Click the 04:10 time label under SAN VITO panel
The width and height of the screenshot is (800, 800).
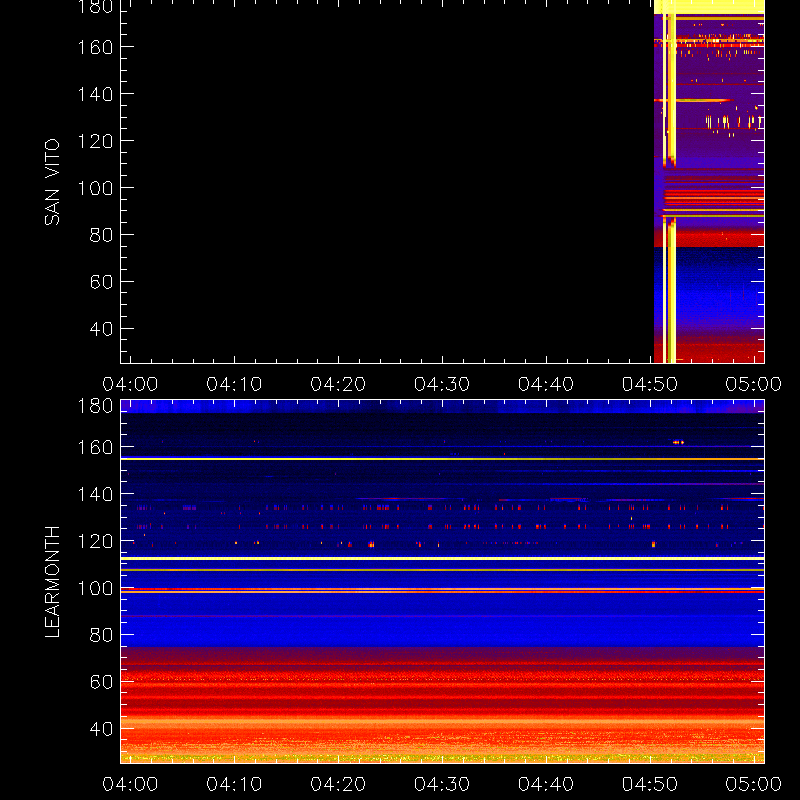(234, 384)
